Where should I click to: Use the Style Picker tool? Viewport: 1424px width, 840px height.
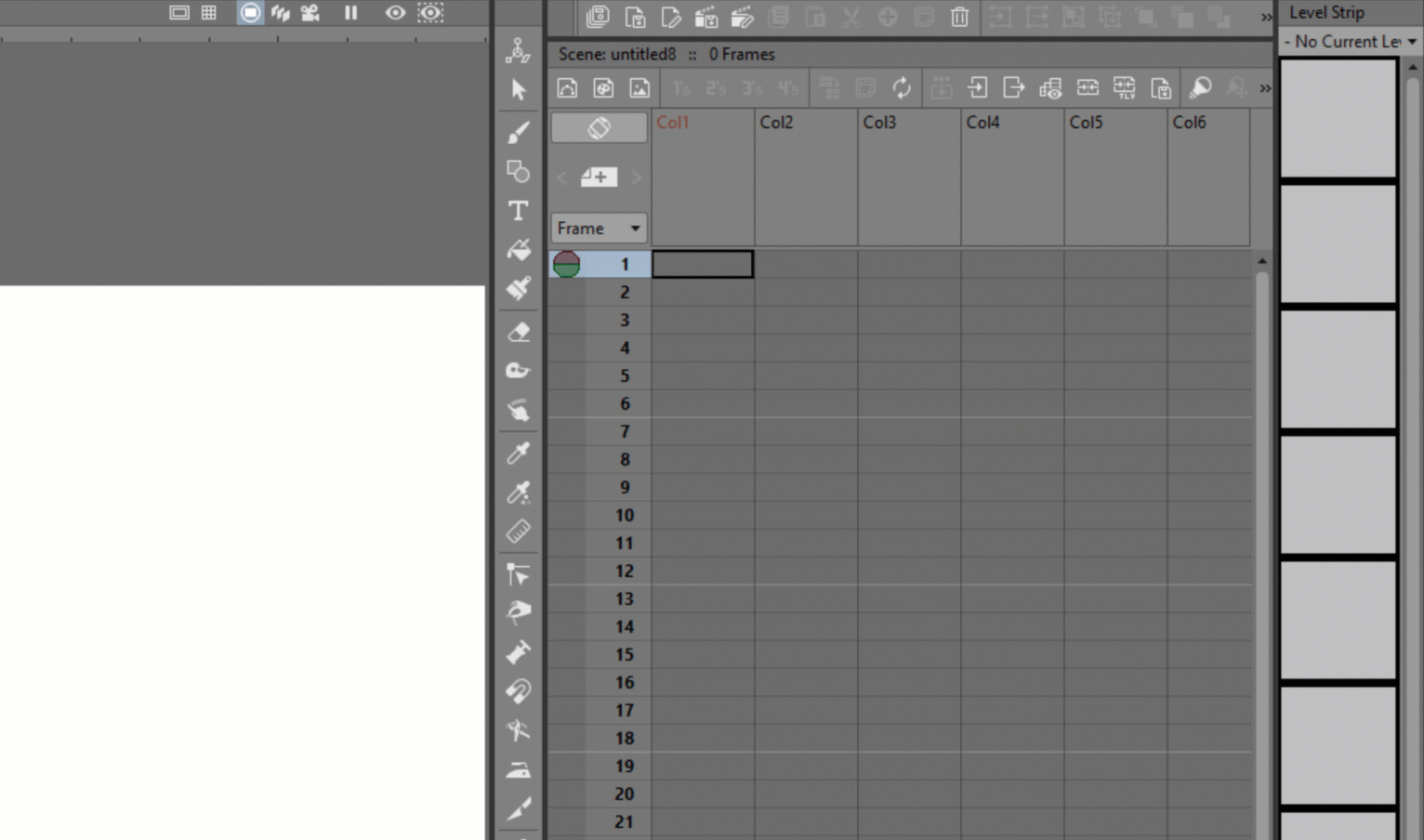tap(518, 453)
